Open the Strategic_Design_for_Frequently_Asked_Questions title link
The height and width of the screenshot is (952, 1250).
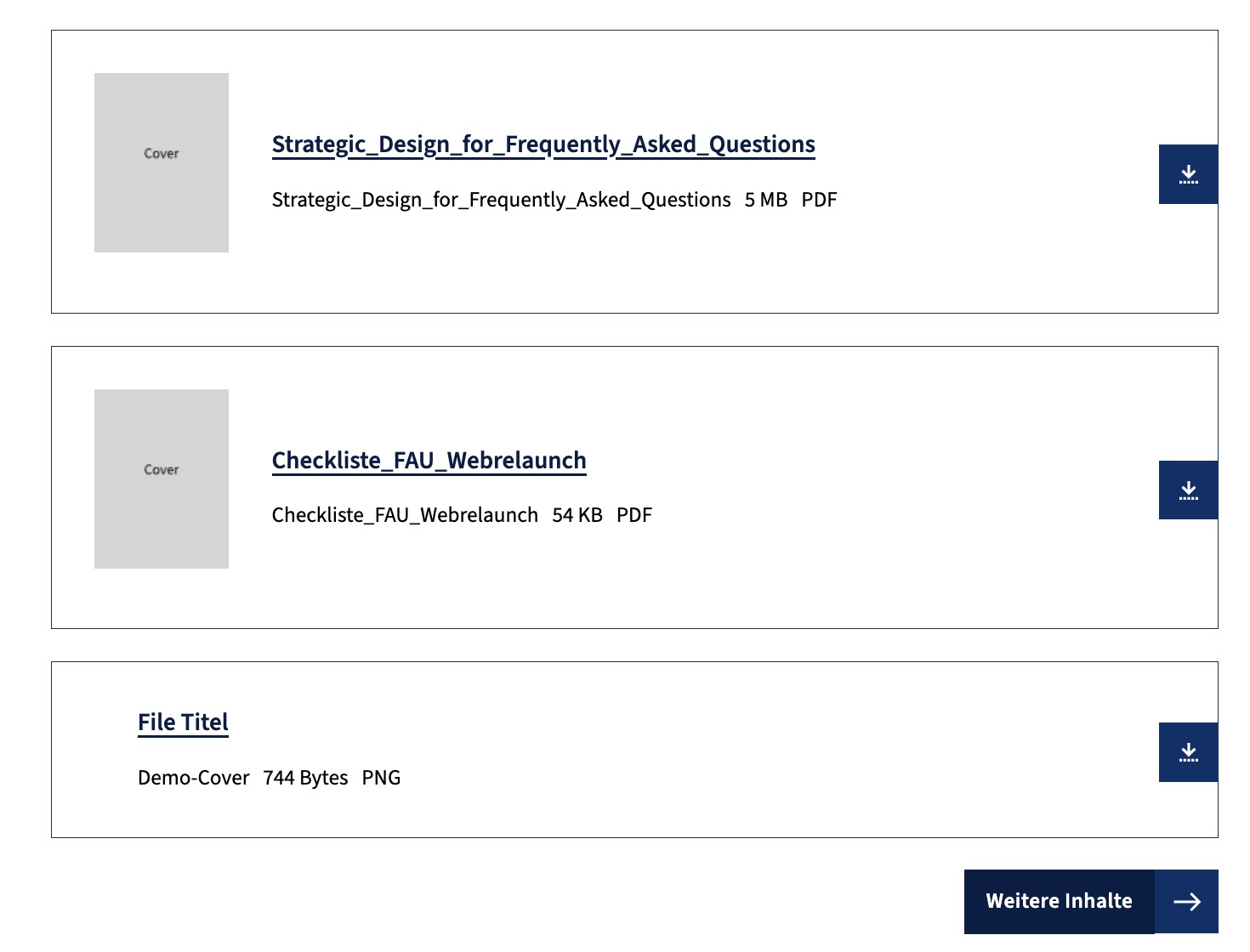pyautogui.click(x=543, y=144)
